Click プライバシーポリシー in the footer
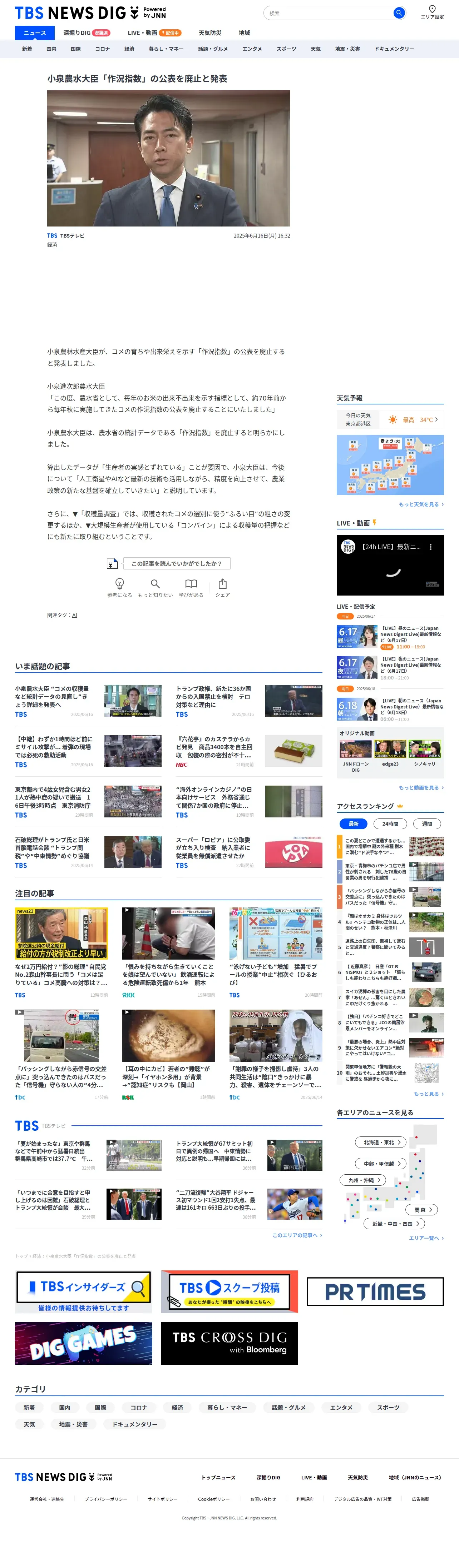The image size is (459, 1568). click(106, 1499)
